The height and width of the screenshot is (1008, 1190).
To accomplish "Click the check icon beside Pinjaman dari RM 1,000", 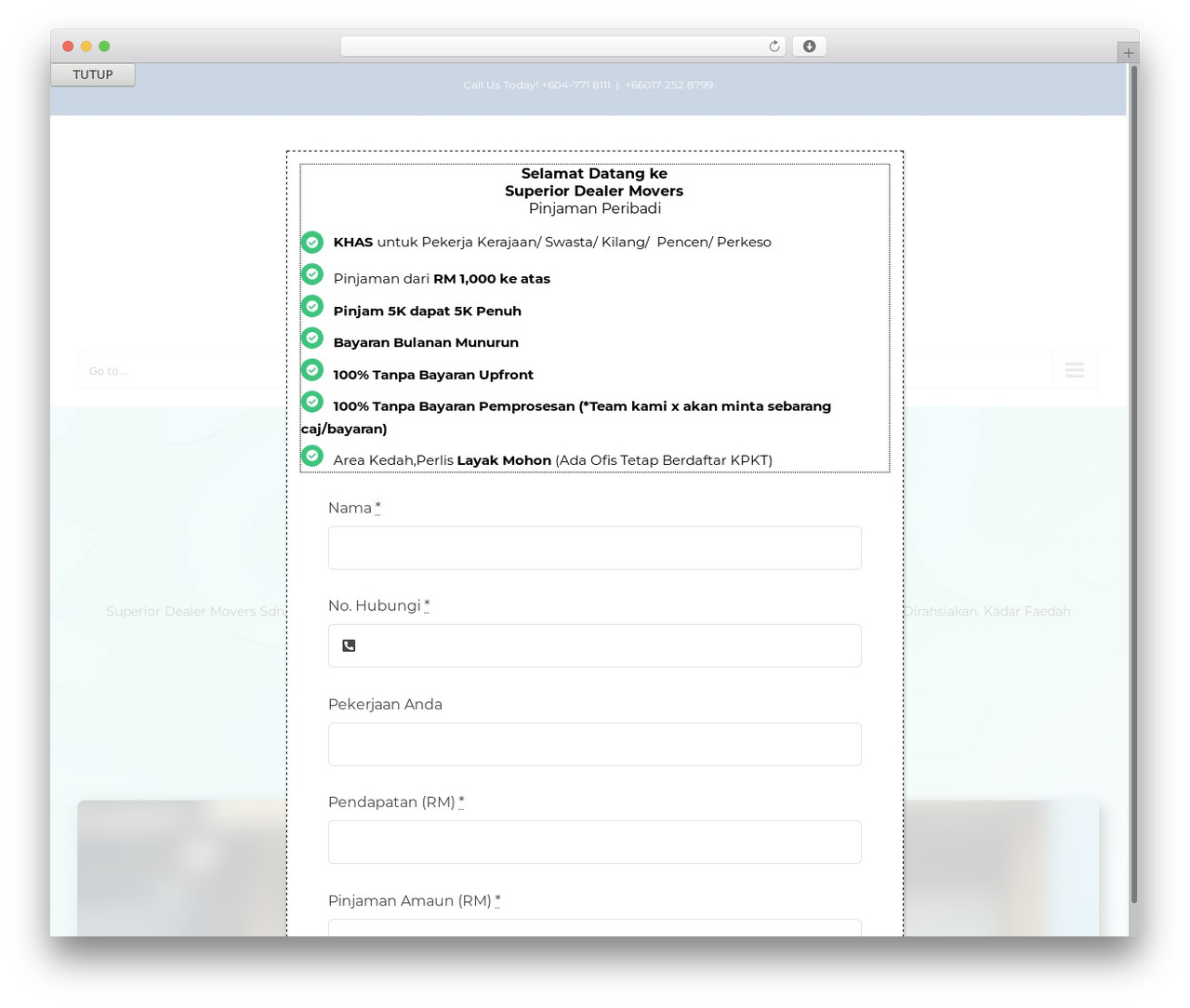I will pyautogui.click(x=312, y=274).
